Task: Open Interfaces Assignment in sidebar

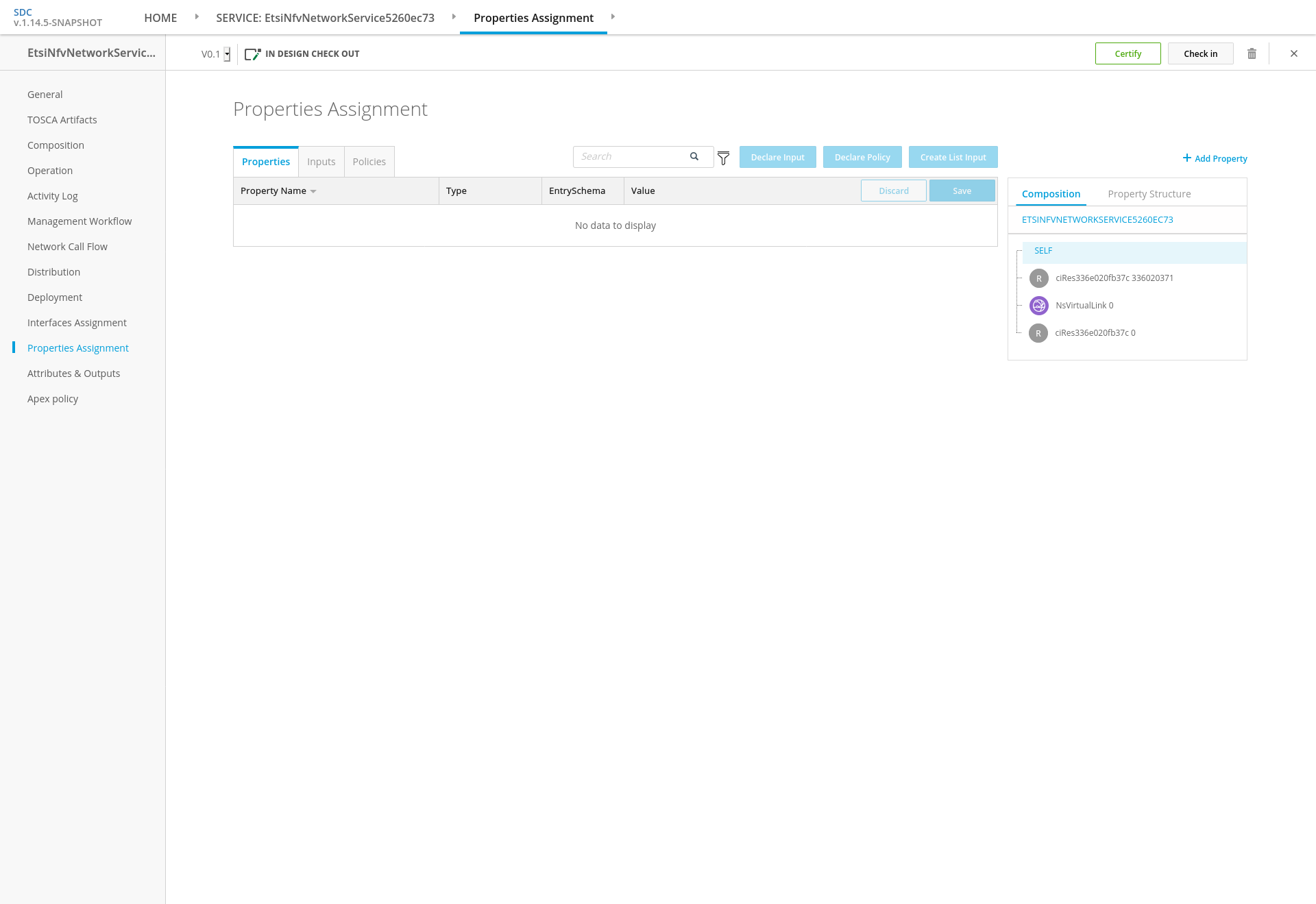Action: point(77,323)
